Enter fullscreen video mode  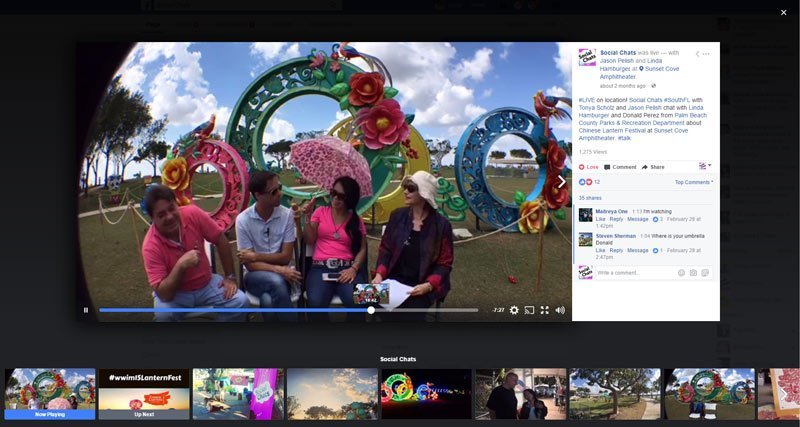tap(545, 310)
